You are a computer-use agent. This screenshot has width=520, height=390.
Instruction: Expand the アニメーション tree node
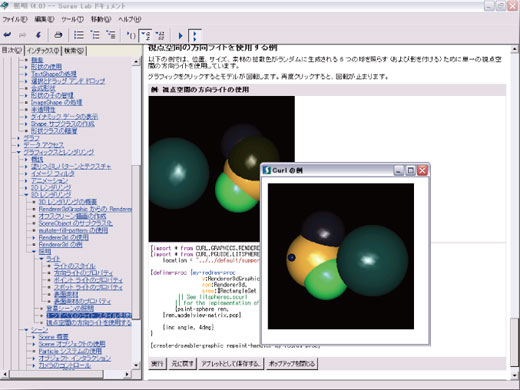pyautogui.click(x=26, y=181)
